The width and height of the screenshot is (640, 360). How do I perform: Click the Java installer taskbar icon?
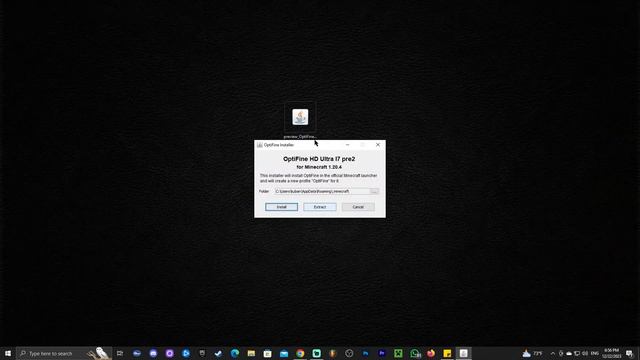pos(464,353)
